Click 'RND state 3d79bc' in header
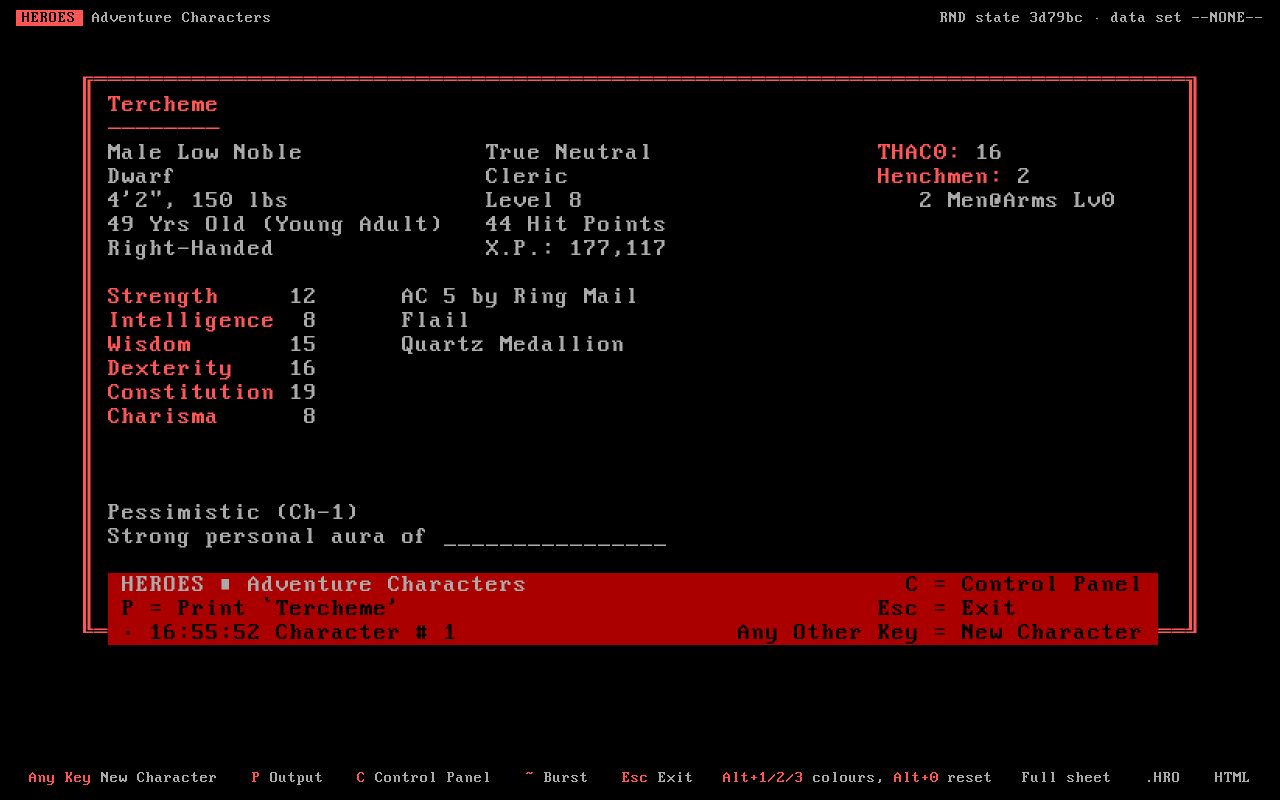This screenshot has height=800, width=1280. coord(1011,17)
